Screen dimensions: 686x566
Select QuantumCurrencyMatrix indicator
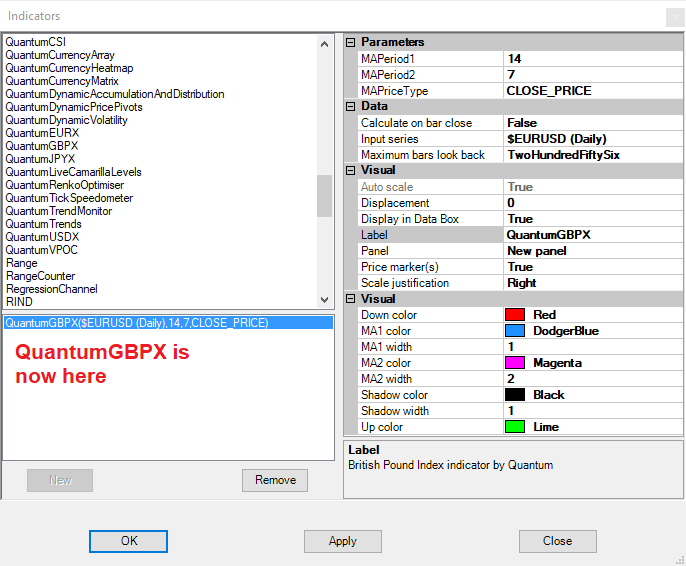pos(62,81)
